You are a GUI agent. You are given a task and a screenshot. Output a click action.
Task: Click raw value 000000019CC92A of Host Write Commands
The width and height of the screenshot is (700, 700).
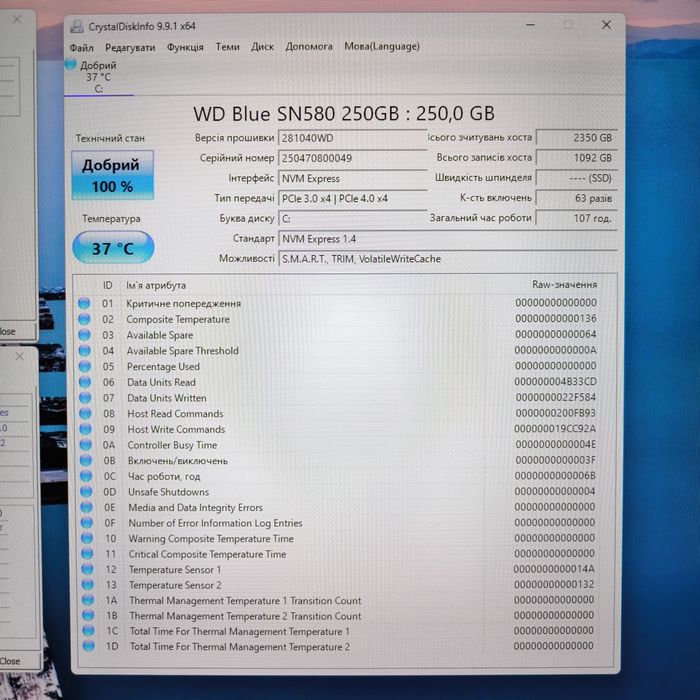[555, 429]
